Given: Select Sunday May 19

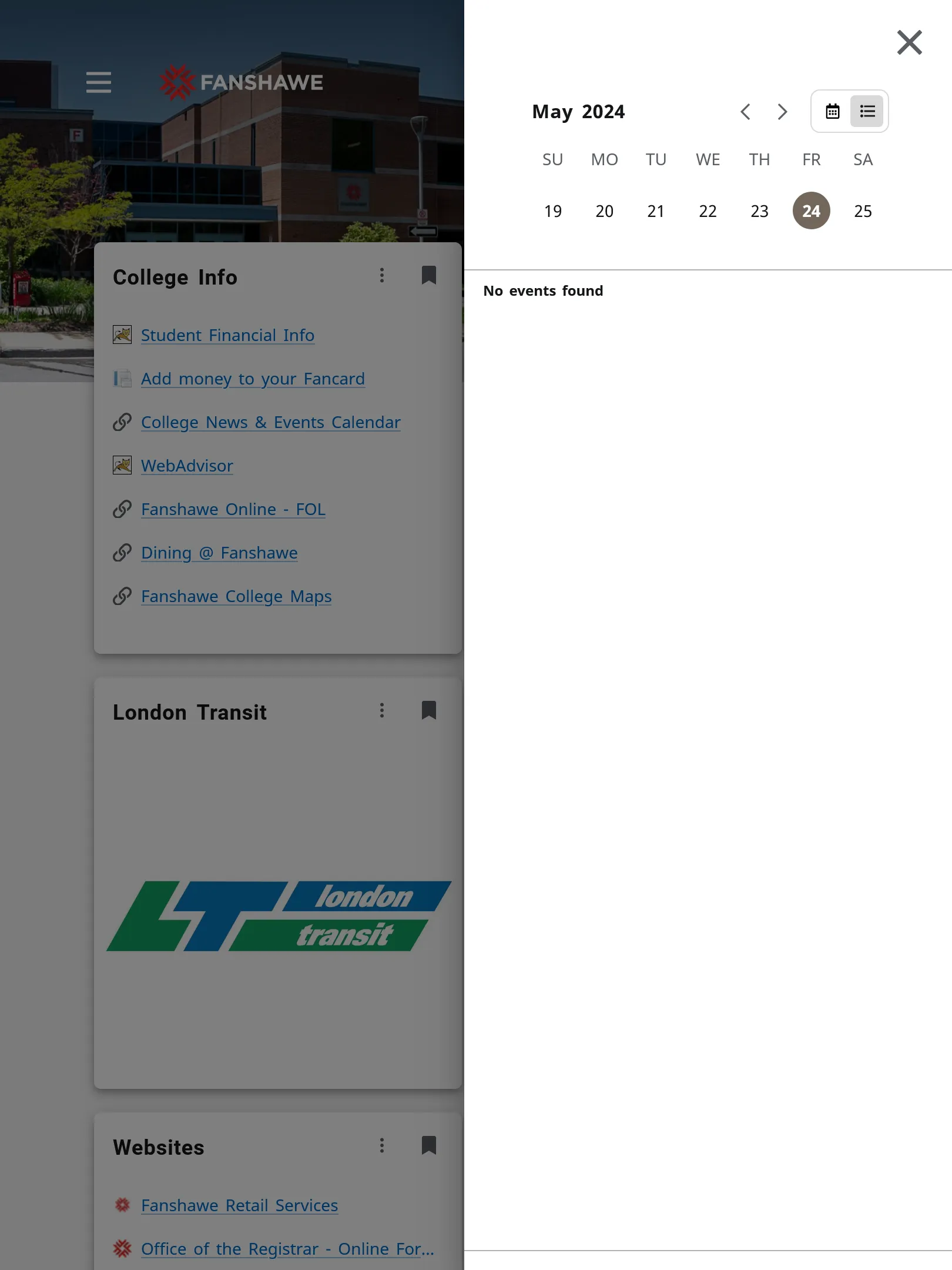Looking at the screenshot, I should click(x=552, y=210).
